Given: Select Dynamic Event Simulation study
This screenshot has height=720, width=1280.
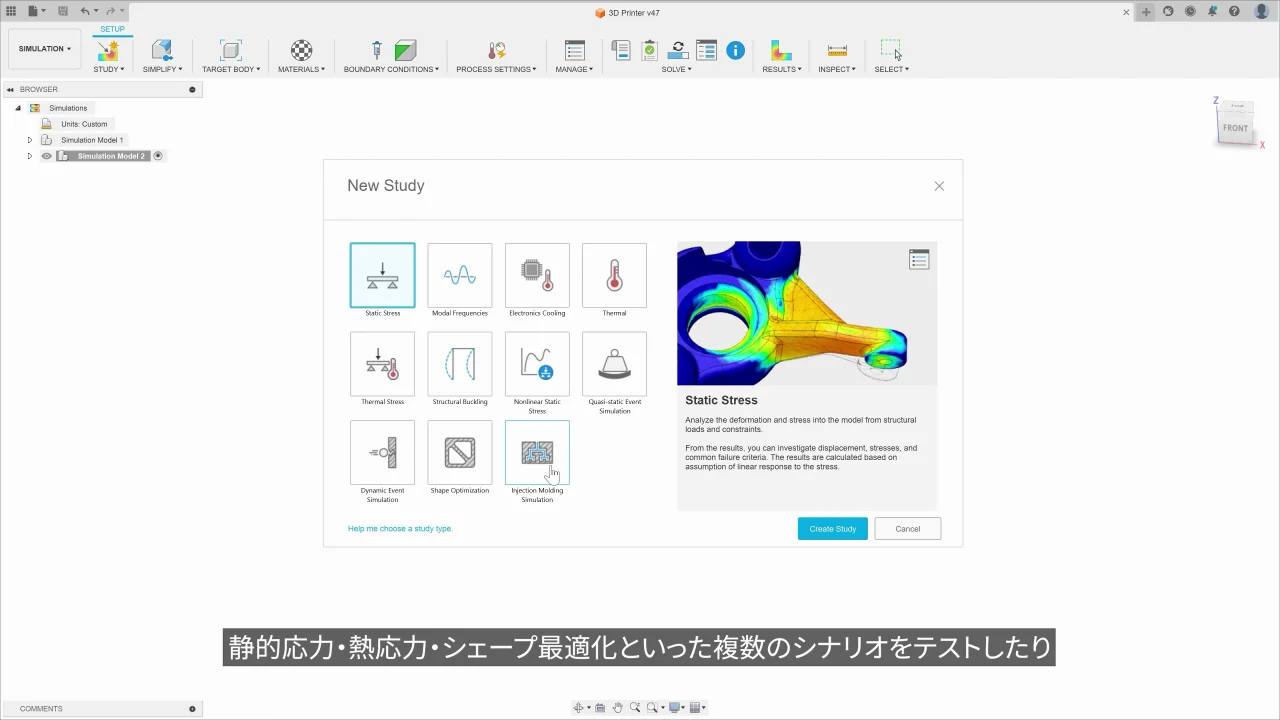Looking at the screenshot, I should 382,452.
